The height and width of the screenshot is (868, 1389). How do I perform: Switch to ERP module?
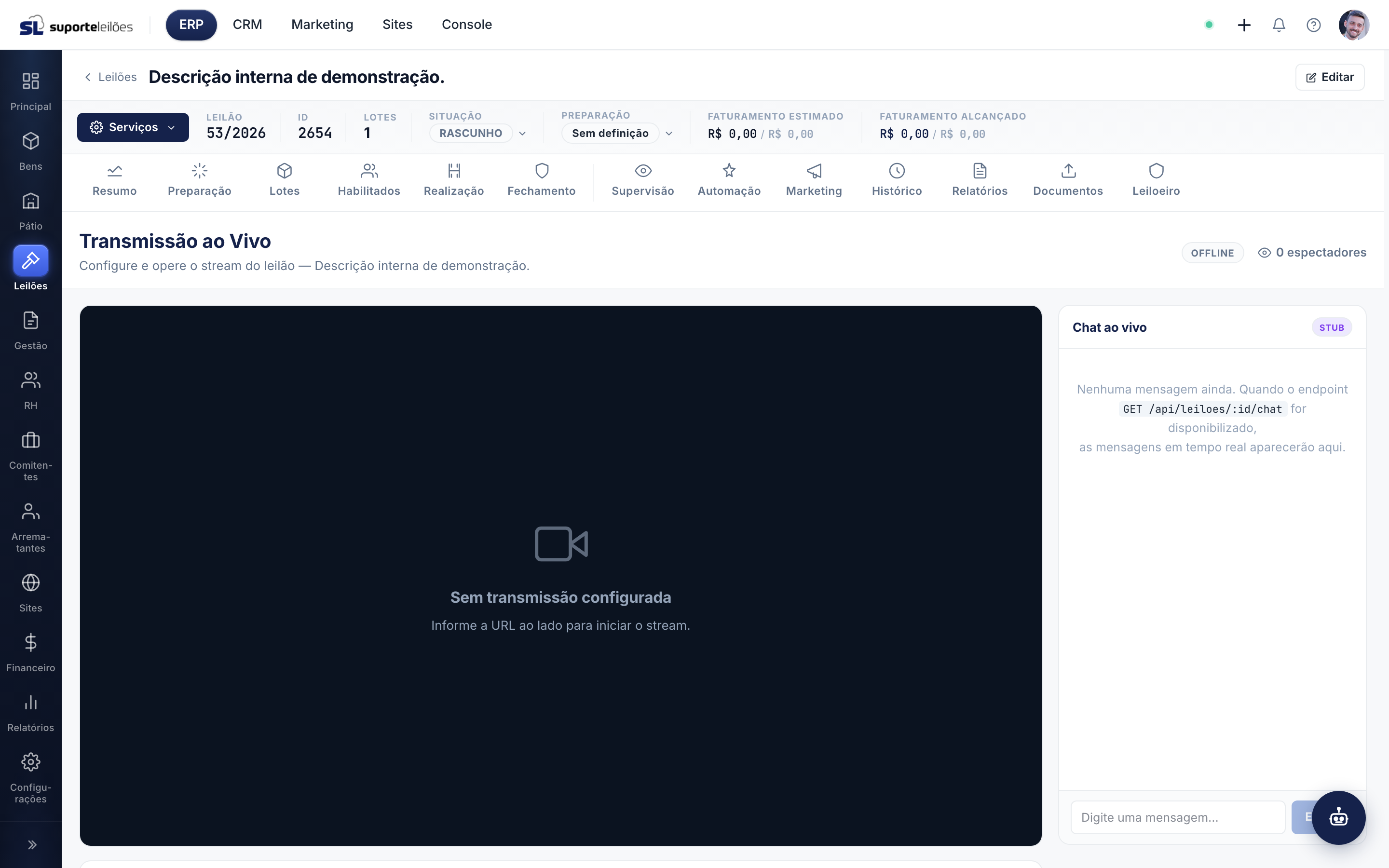coord(191,25)
